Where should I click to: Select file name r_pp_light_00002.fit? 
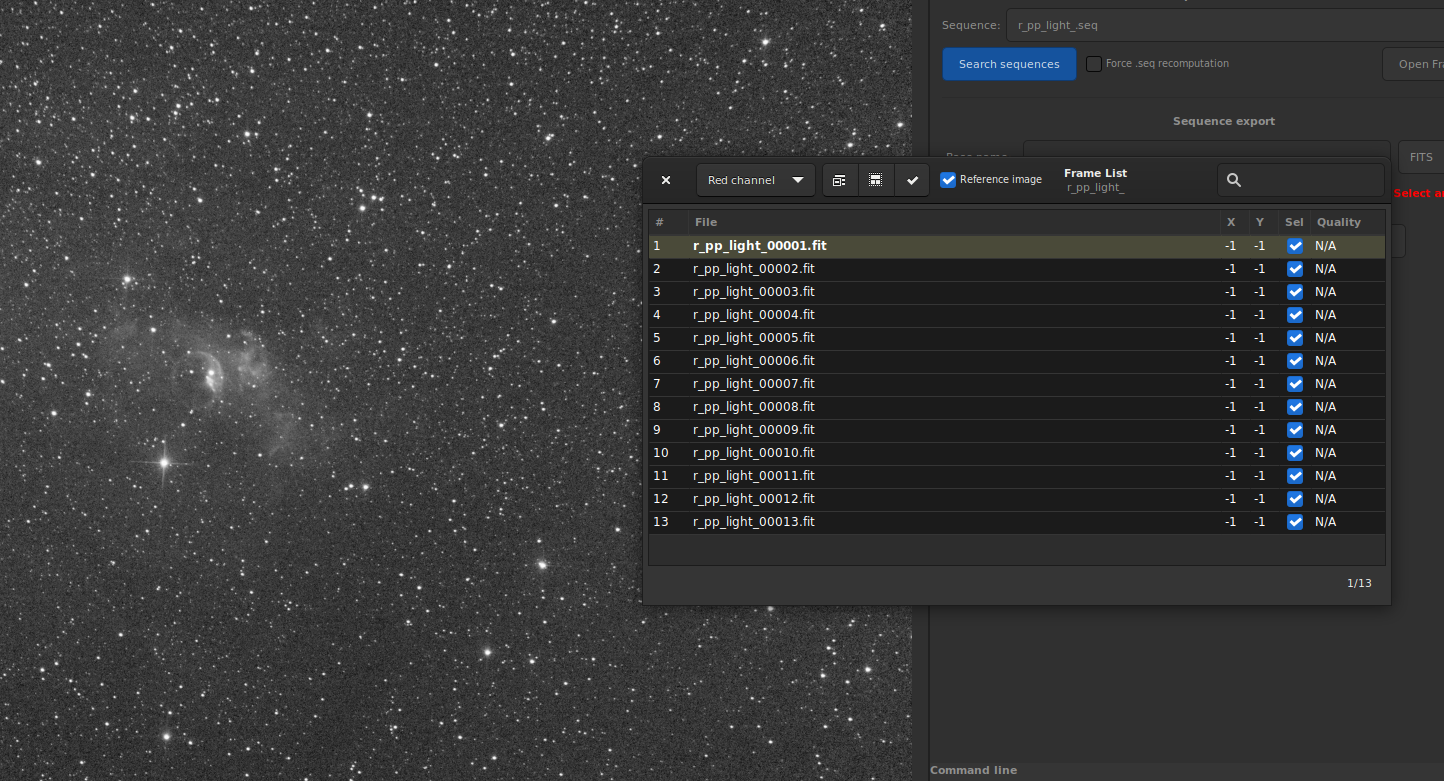(x=754, y=269)
